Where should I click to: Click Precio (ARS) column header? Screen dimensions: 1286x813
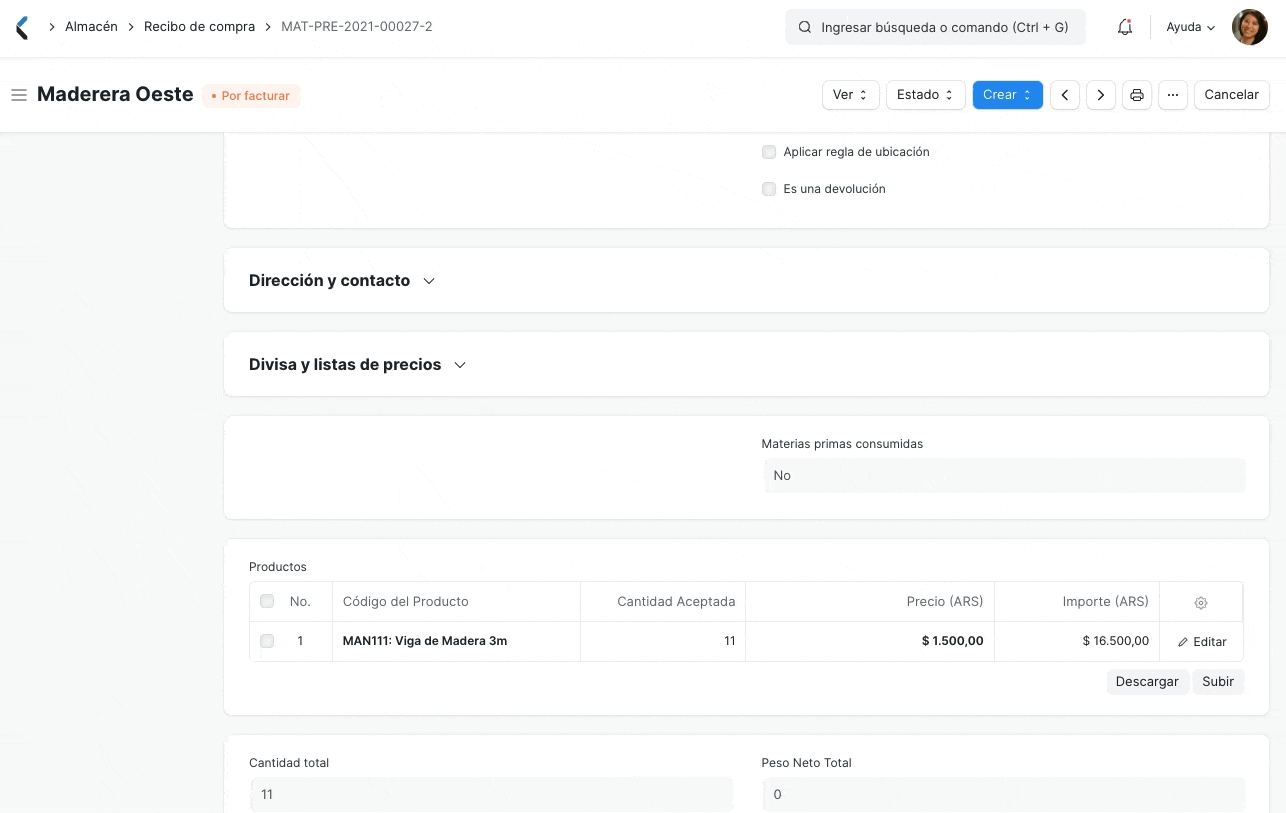(x=870, y=602)
